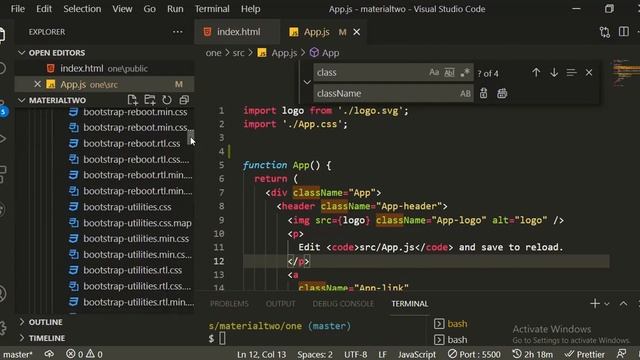Open changes compare icon in editor toolbar
The width and height of the screenshot is (640, 360).
605,32
